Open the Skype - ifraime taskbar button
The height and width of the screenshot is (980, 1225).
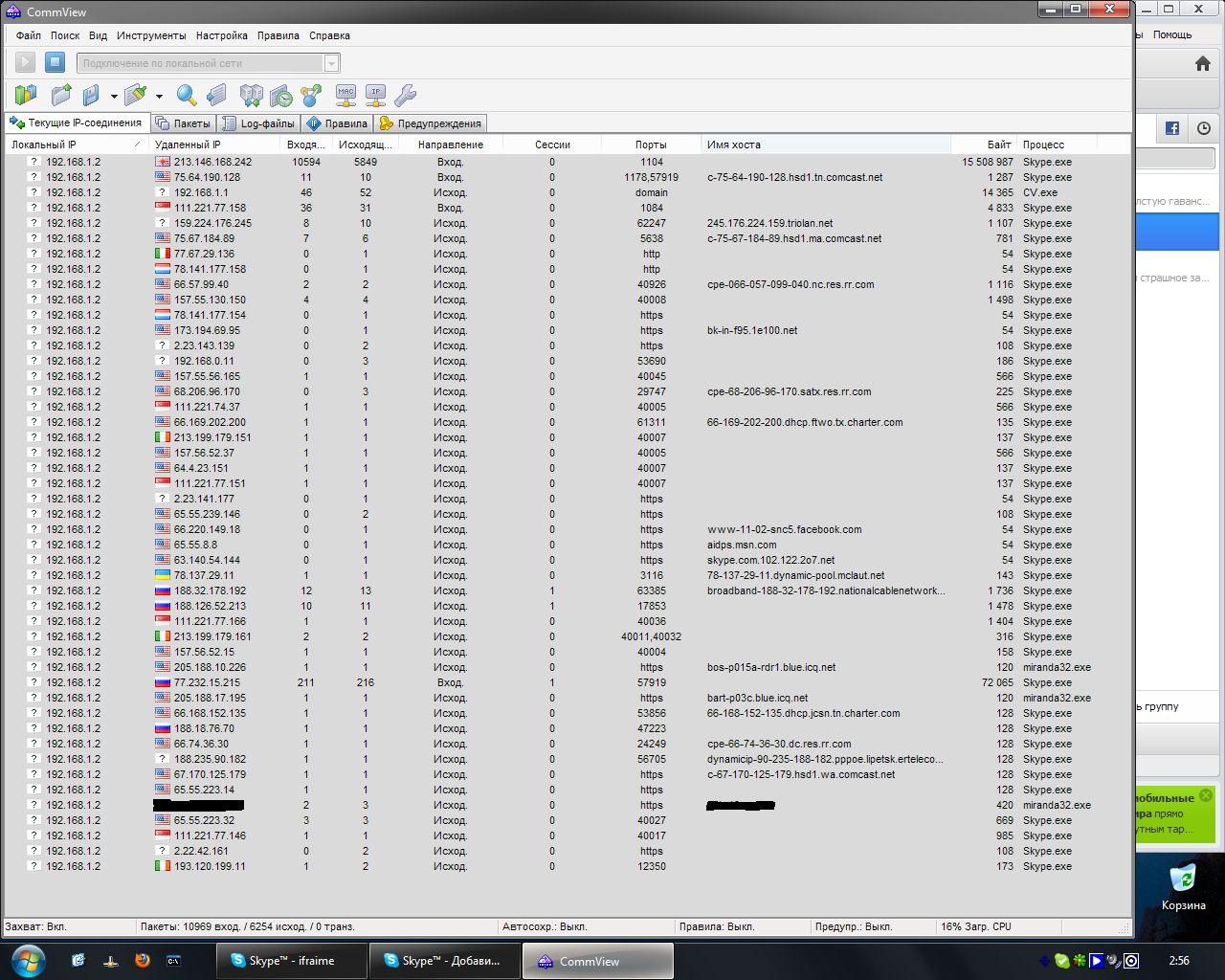click(x=291, y=961)
